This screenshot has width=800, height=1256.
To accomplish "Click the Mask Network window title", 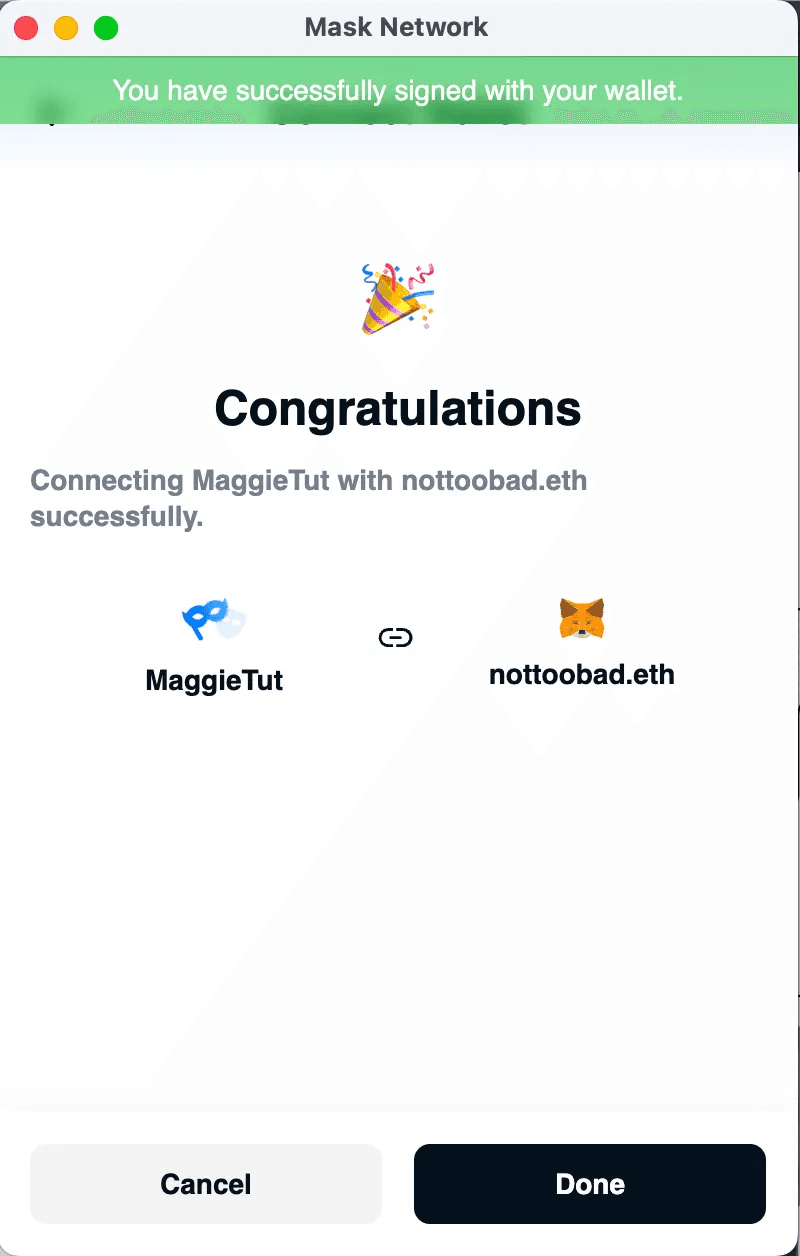I will (x=397, y=27).
